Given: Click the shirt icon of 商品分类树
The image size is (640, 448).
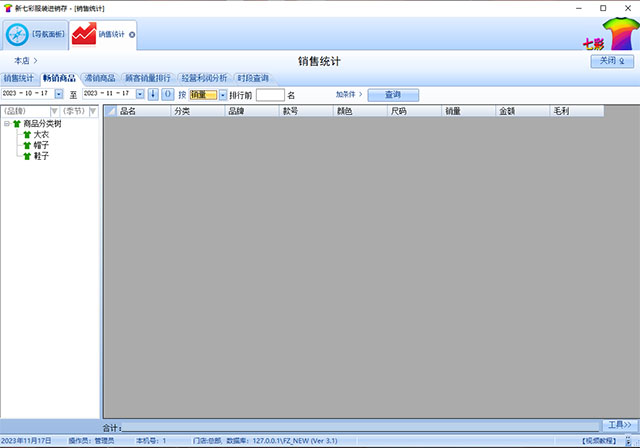Looking at the screenshot, I should 17,124.
